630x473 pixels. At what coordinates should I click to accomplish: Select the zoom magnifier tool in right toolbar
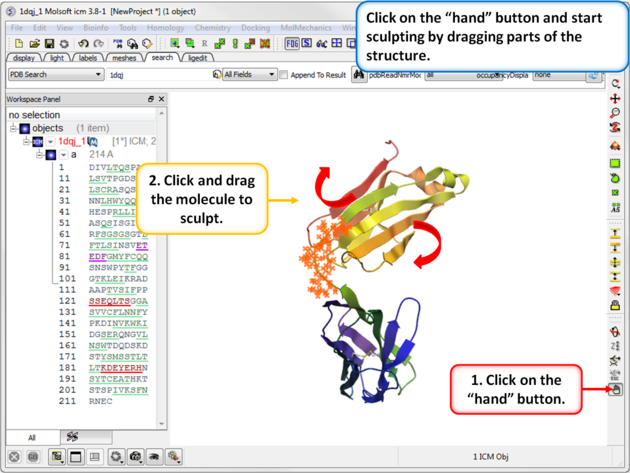pos(616,114)
